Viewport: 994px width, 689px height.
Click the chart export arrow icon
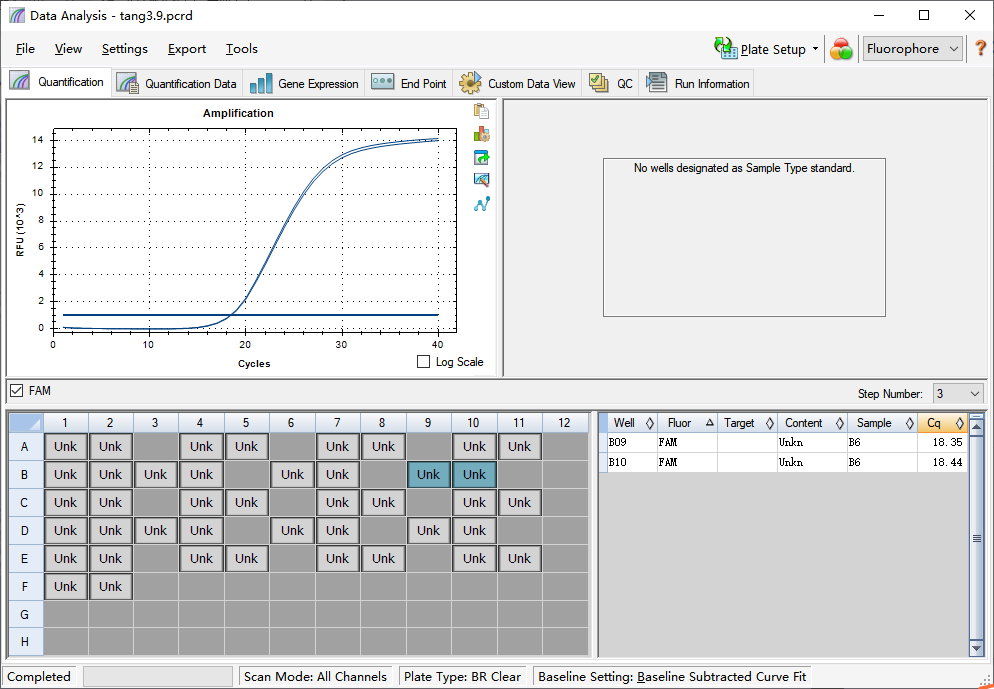point(481,157)
